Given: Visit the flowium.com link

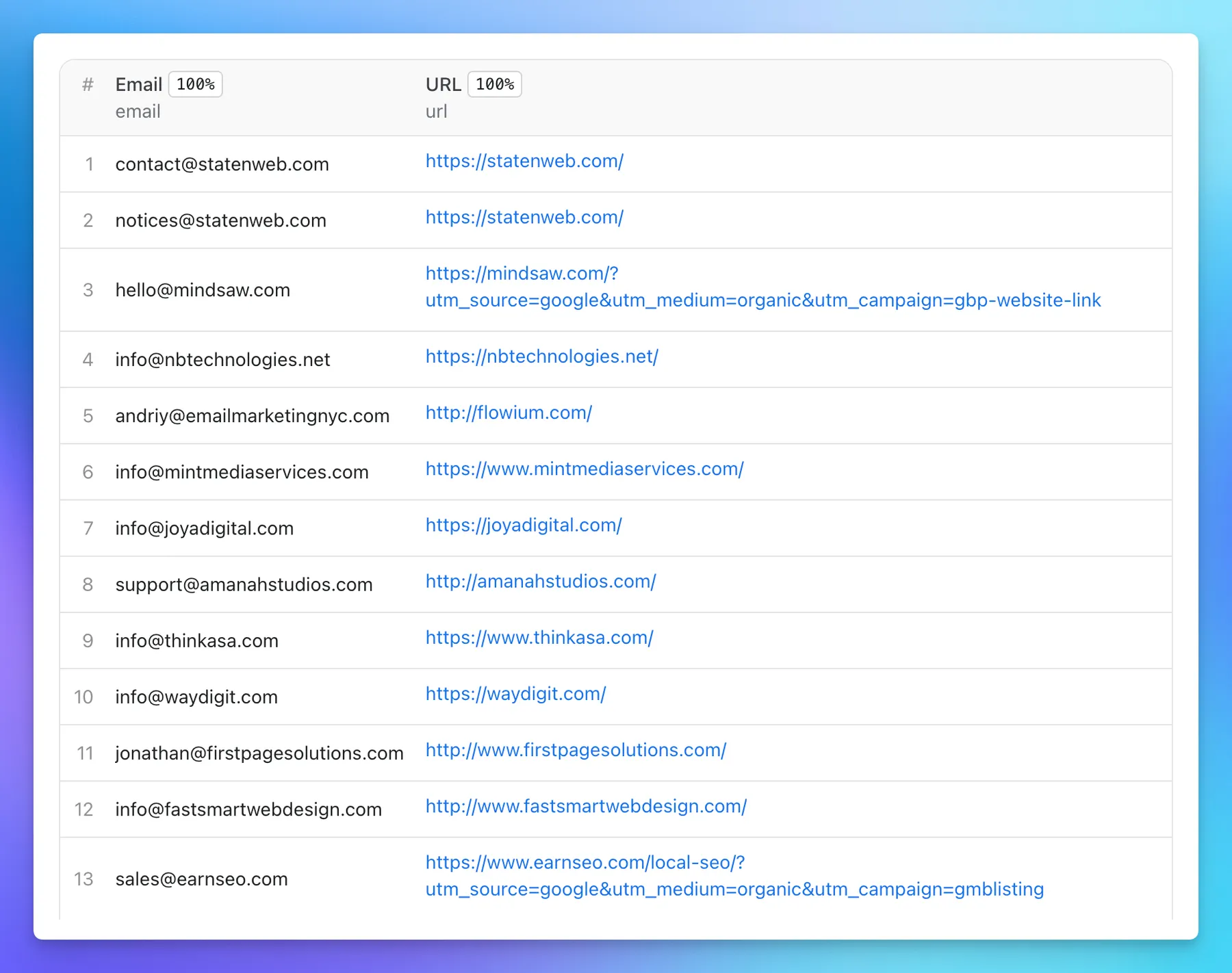Looking at the screenshot, I should tap(508, 413).
